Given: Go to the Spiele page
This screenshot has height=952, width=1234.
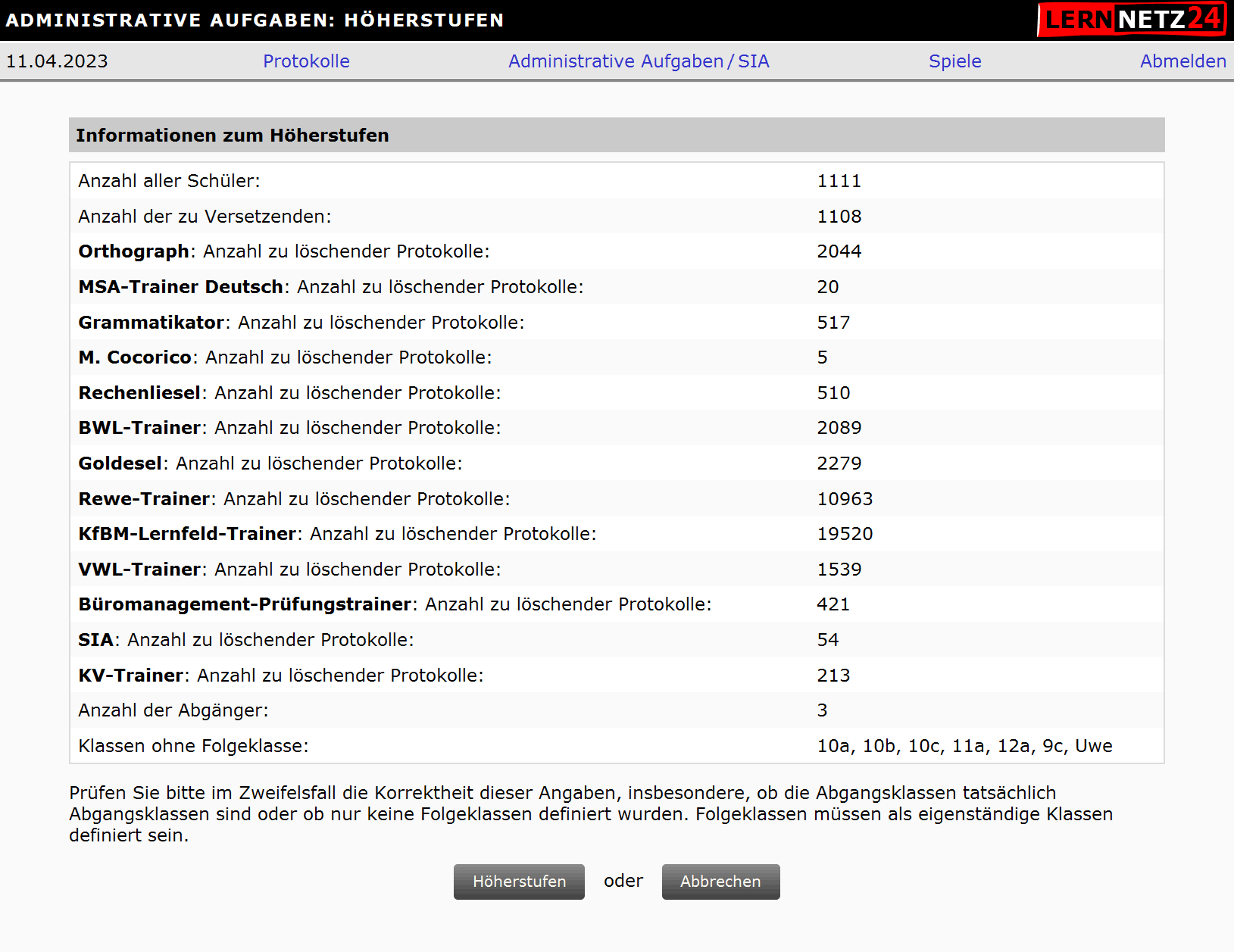Looking at the screenshot, I should point(954,61).
